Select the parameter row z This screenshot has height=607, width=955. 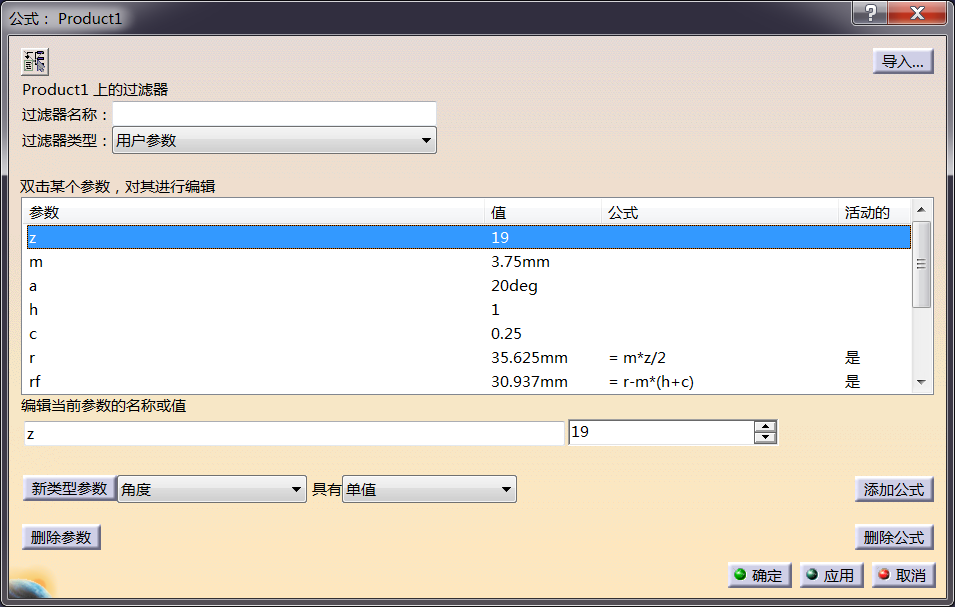tap(468, 237)
